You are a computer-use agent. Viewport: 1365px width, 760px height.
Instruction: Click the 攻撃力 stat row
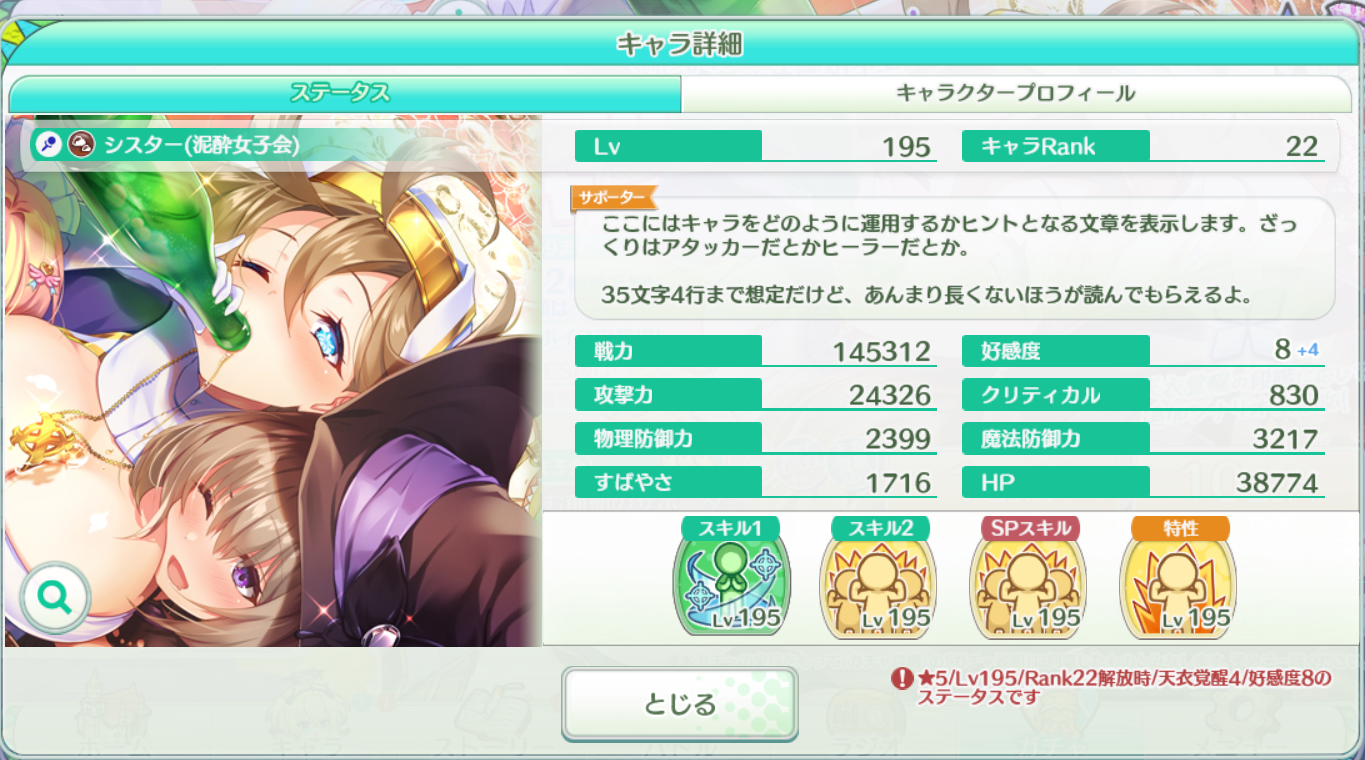tap(756, 395)
